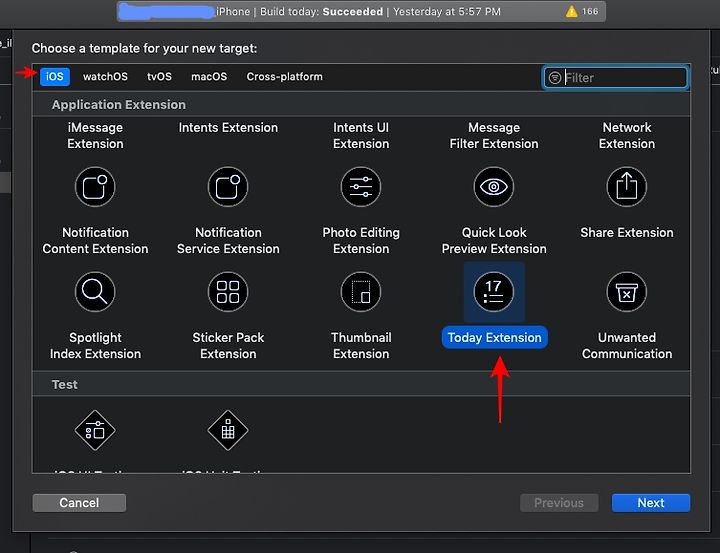The height and width of the screenshot is (553, 720).
Task: Select the Intents Extension label
Action: (x=228, y=128)
